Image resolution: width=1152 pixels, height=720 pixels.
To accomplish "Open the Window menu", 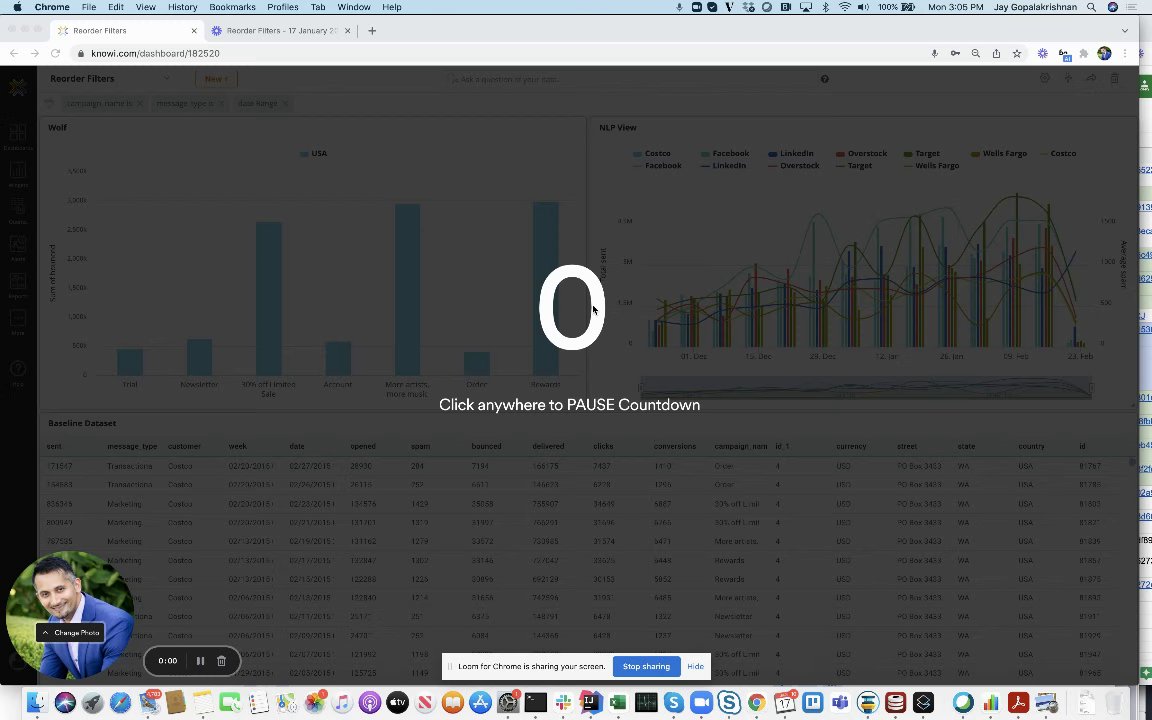I will pos(353,7).
